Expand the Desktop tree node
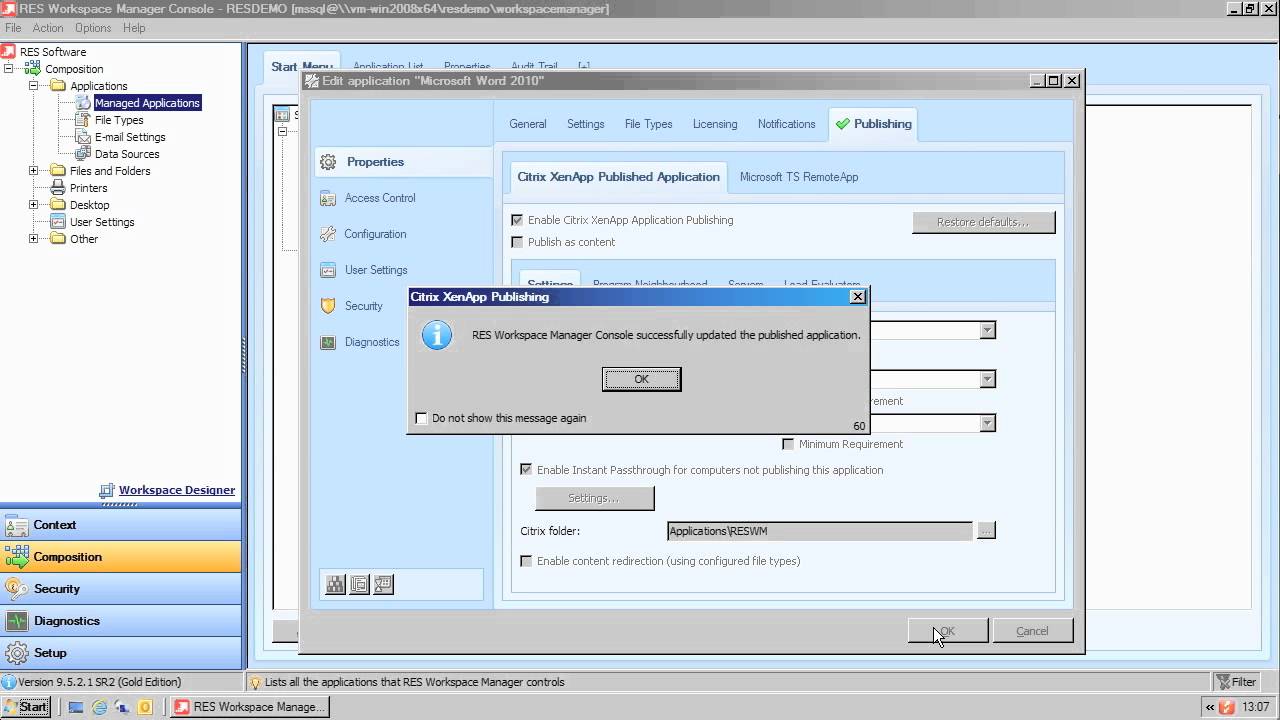The height and width of the screenshot is (720, 1280). coord(33,205)
